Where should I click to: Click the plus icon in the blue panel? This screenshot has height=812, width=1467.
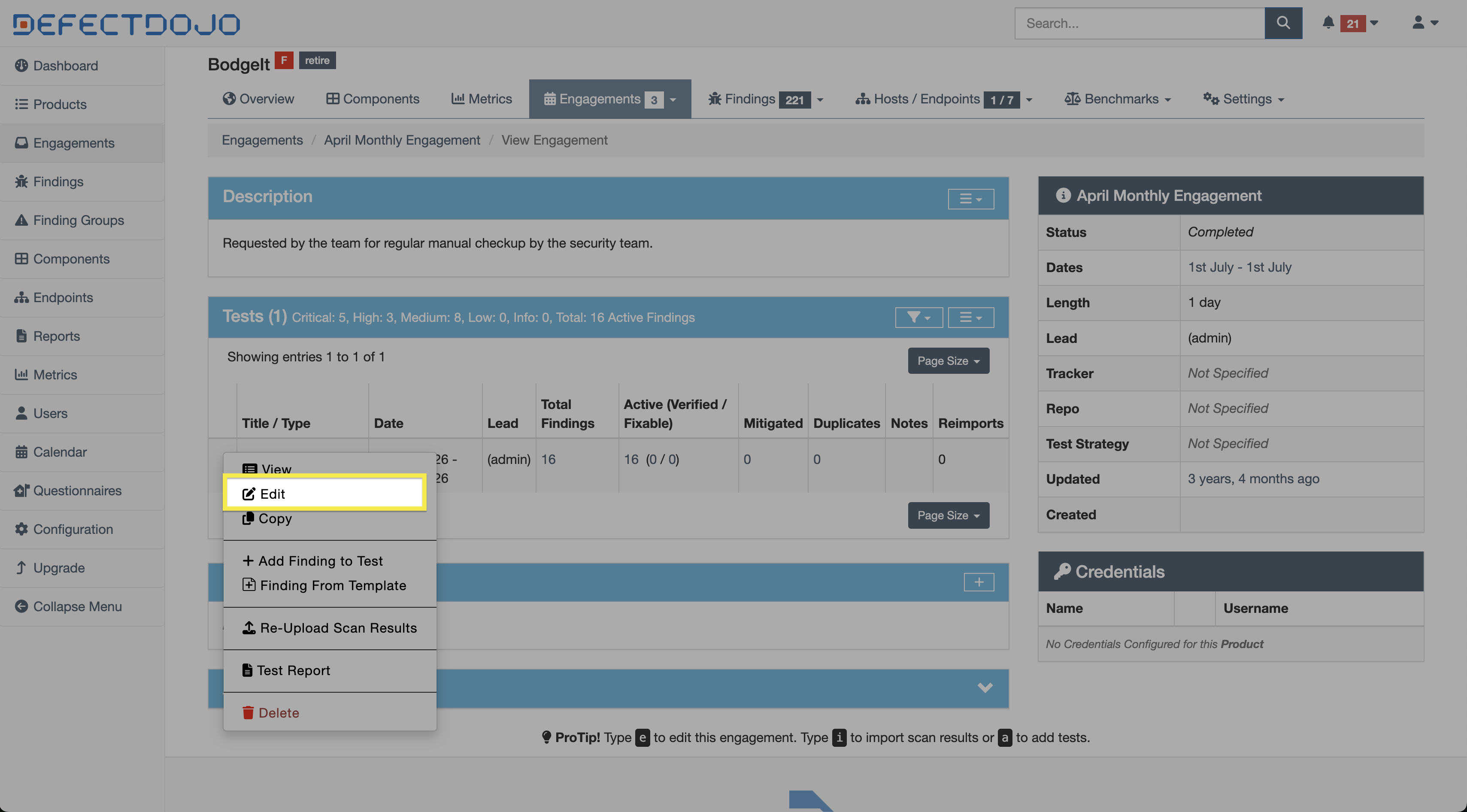tap(979, 582)
